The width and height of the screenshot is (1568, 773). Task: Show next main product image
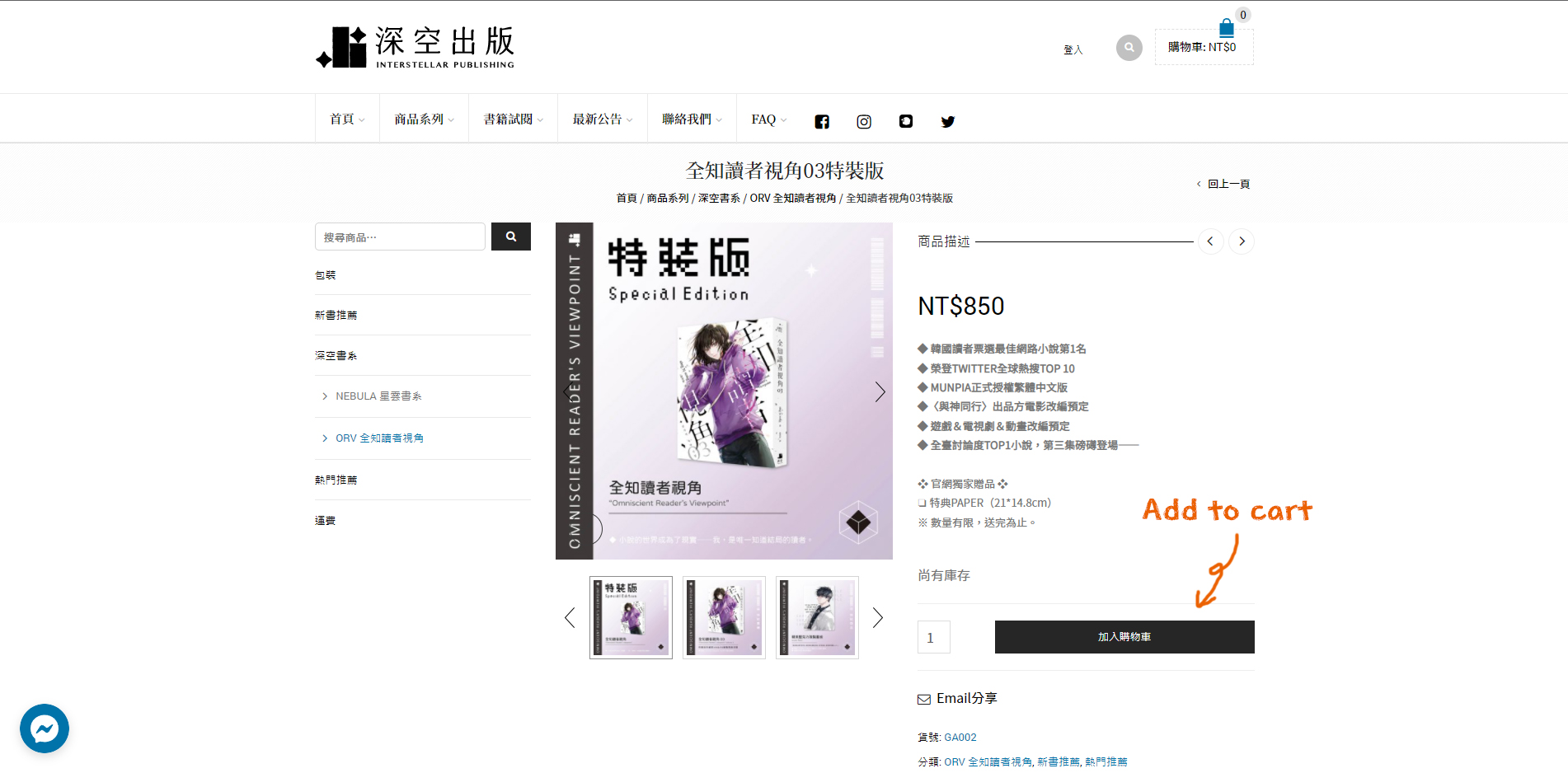pos(880,391)
